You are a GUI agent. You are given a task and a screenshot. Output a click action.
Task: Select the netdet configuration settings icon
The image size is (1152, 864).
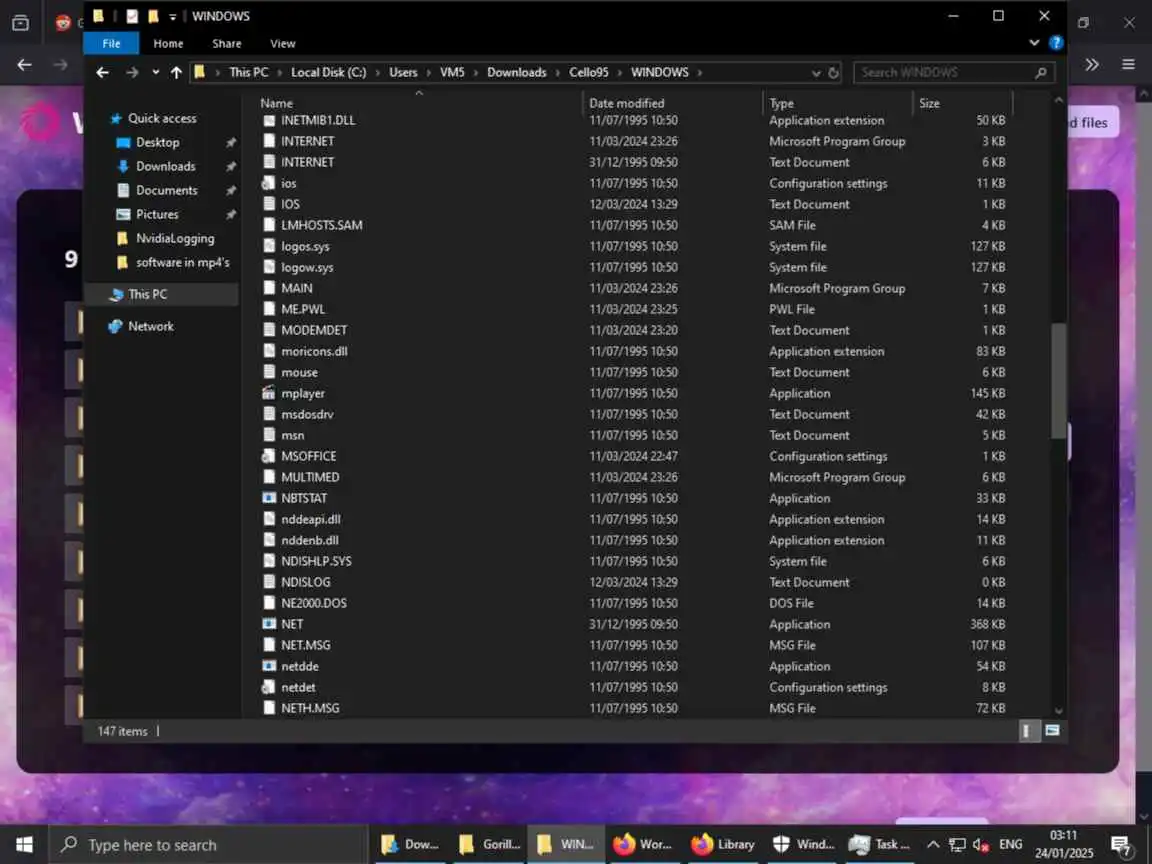tap(269, 688)
